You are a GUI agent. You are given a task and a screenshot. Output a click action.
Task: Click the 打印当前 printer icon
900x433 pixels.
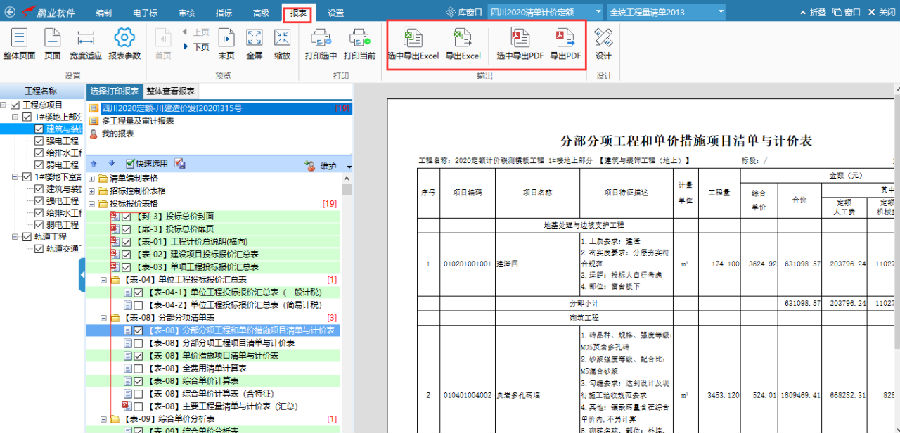[355, 40]
